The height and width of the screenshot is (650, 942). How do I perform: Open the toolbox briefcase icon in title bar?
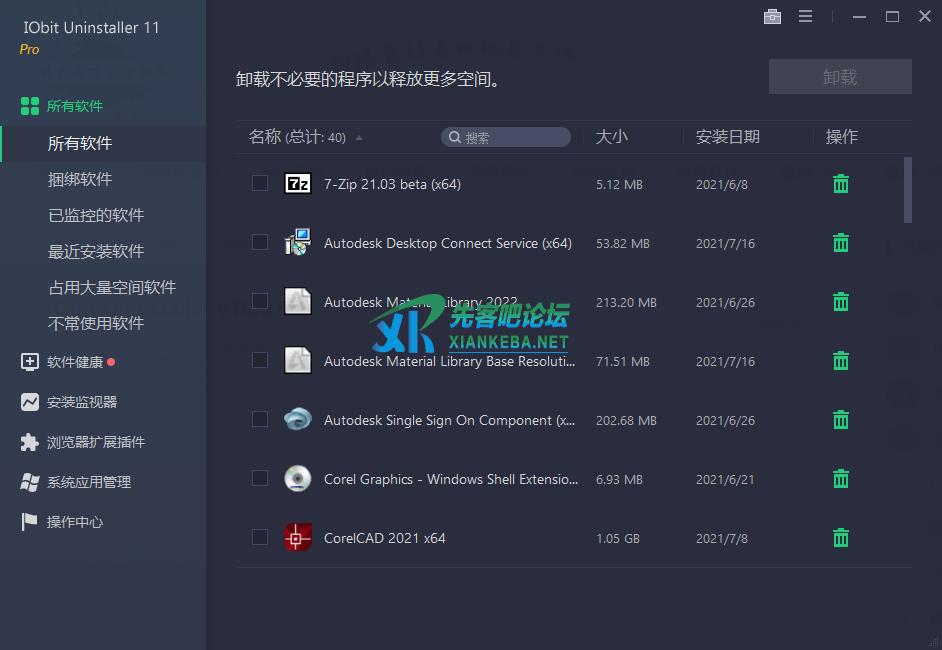(x=772, y=16)
